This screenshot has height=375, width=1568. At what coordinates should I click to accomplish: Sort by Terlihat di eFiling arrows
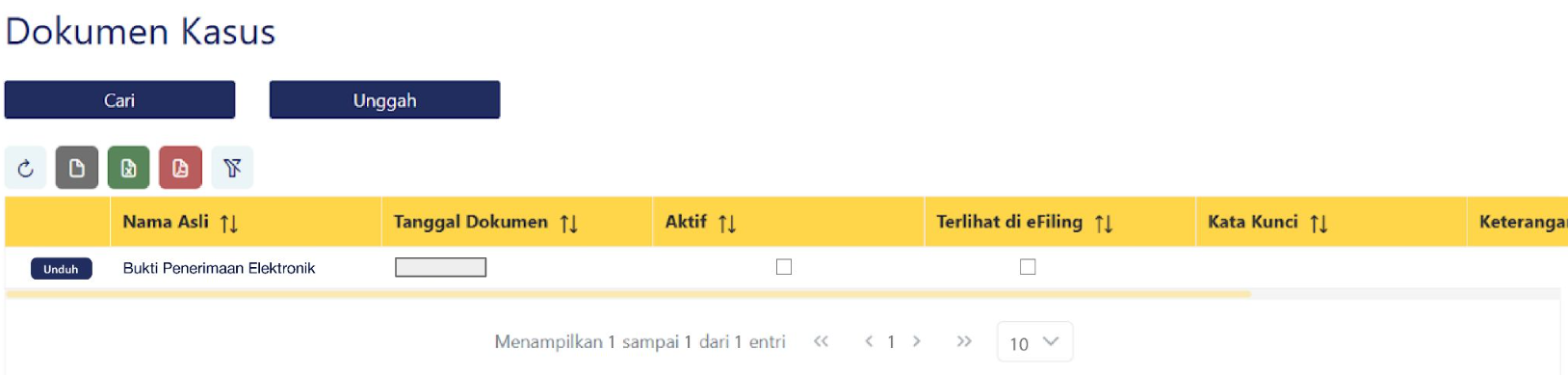[1104, 224]
